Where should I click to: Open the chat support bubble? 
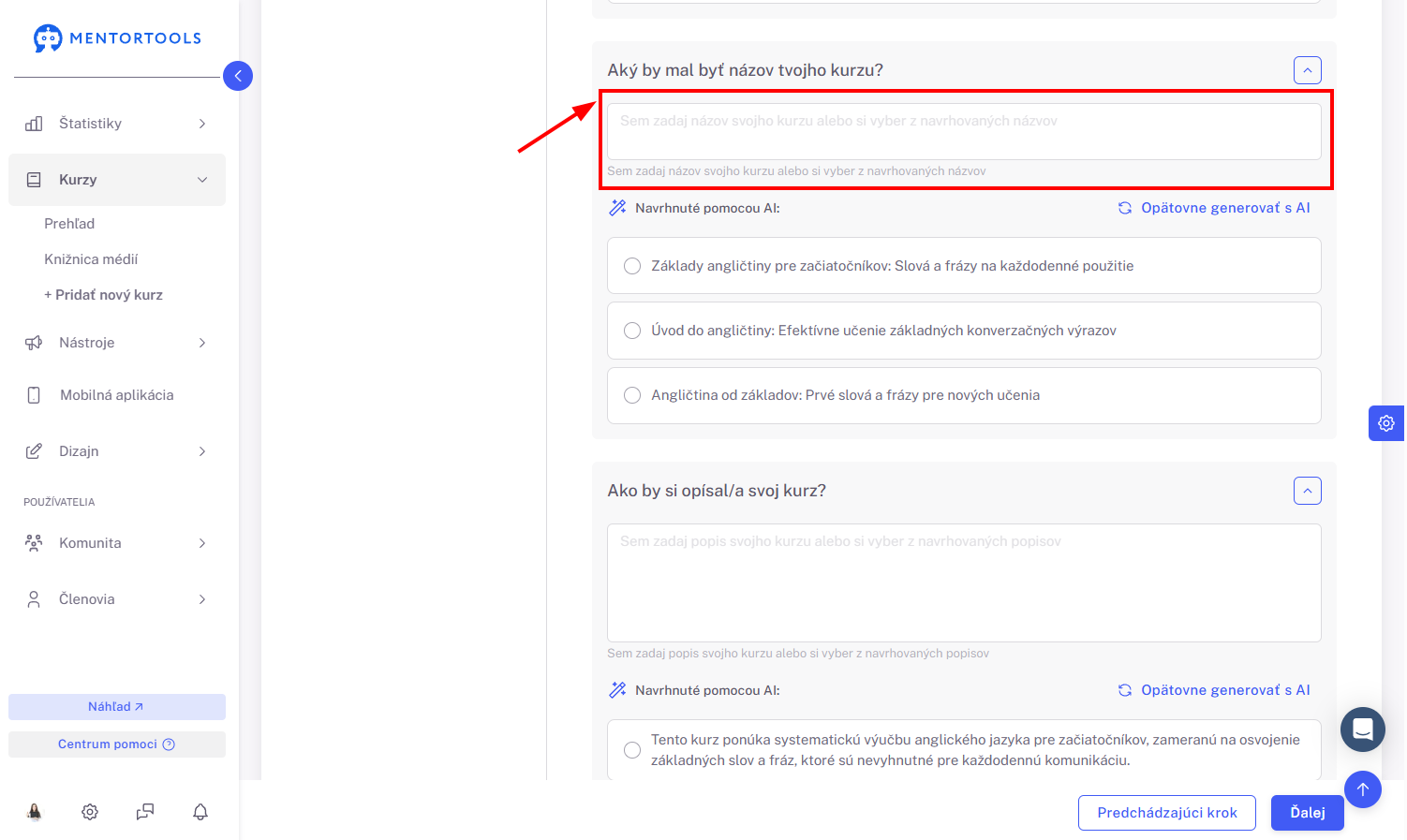1363,729
